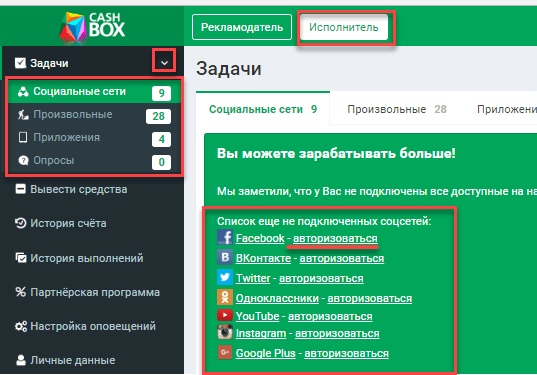Click the 4 badge beside Приложения

pyautogui.click(x=161, y=139)
